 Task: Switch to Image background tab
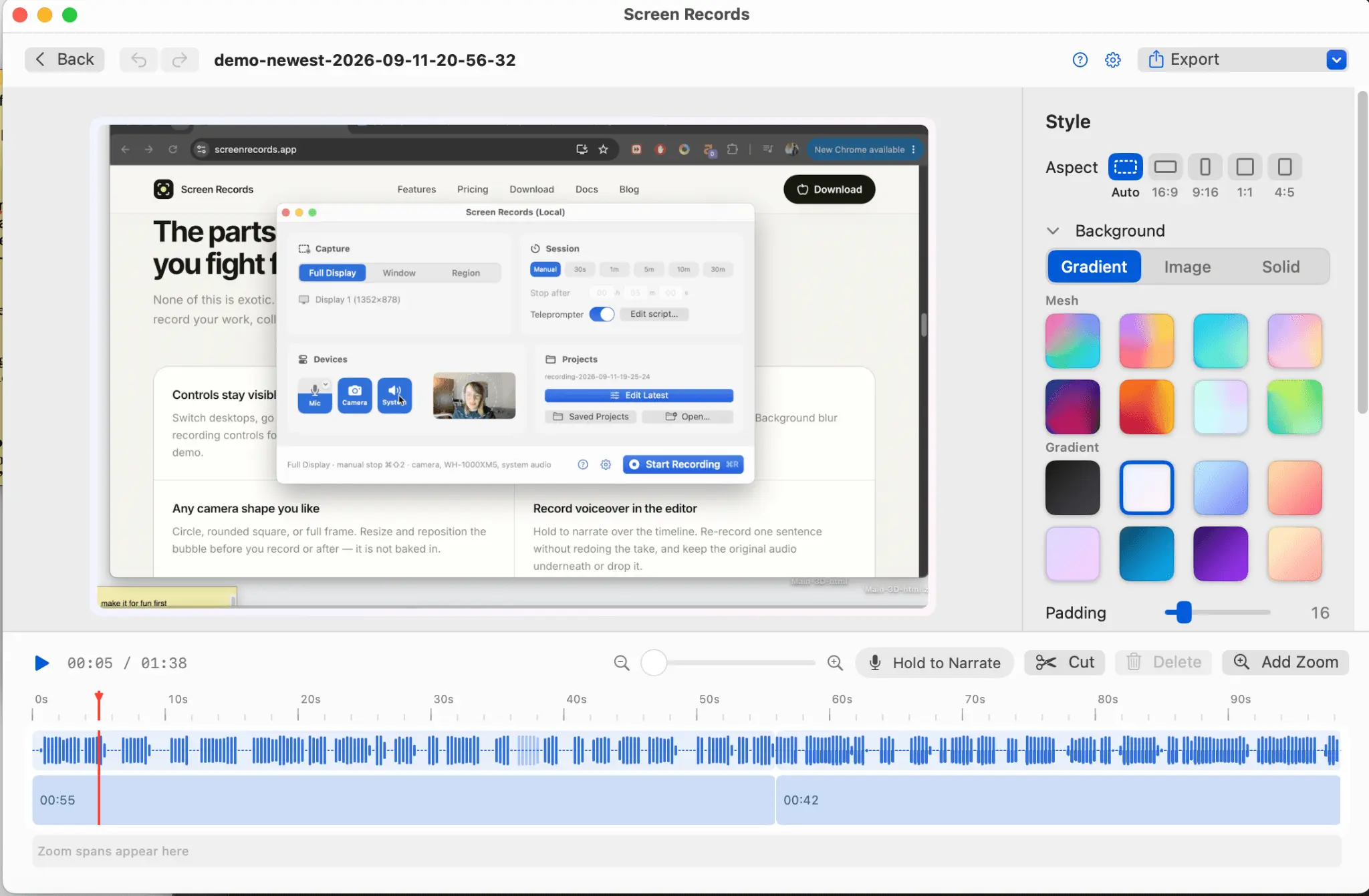[x=1187, y=267]
